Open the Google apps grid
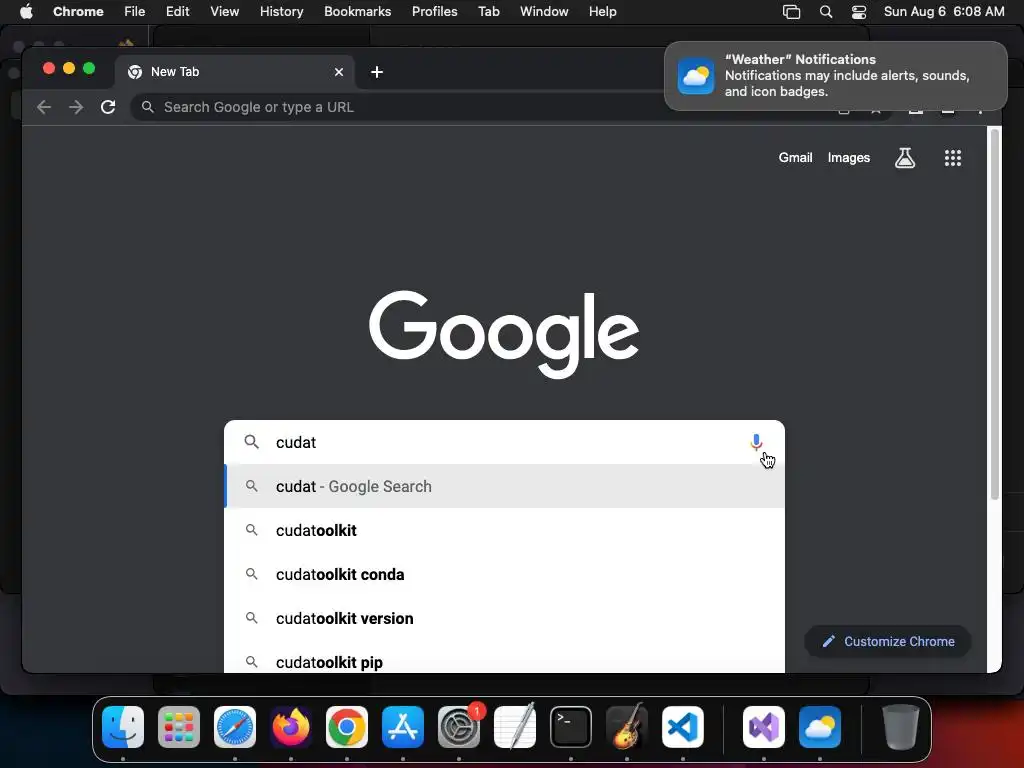The image size is (1024, 768). pos(952,158)
